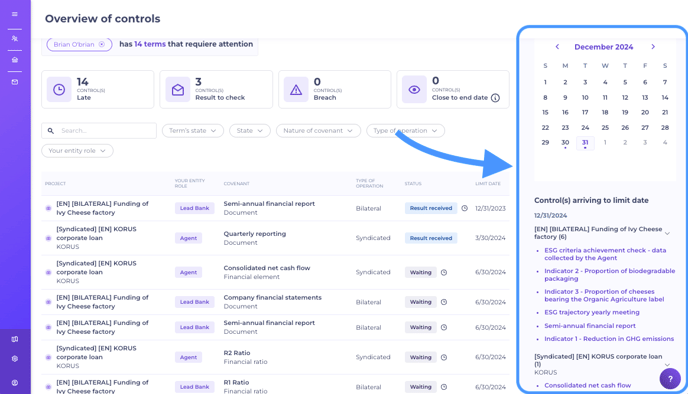Open the user profile icon at sidebar bottom
Viewport: 688px width, 394px height.
[x=14, y=383]
